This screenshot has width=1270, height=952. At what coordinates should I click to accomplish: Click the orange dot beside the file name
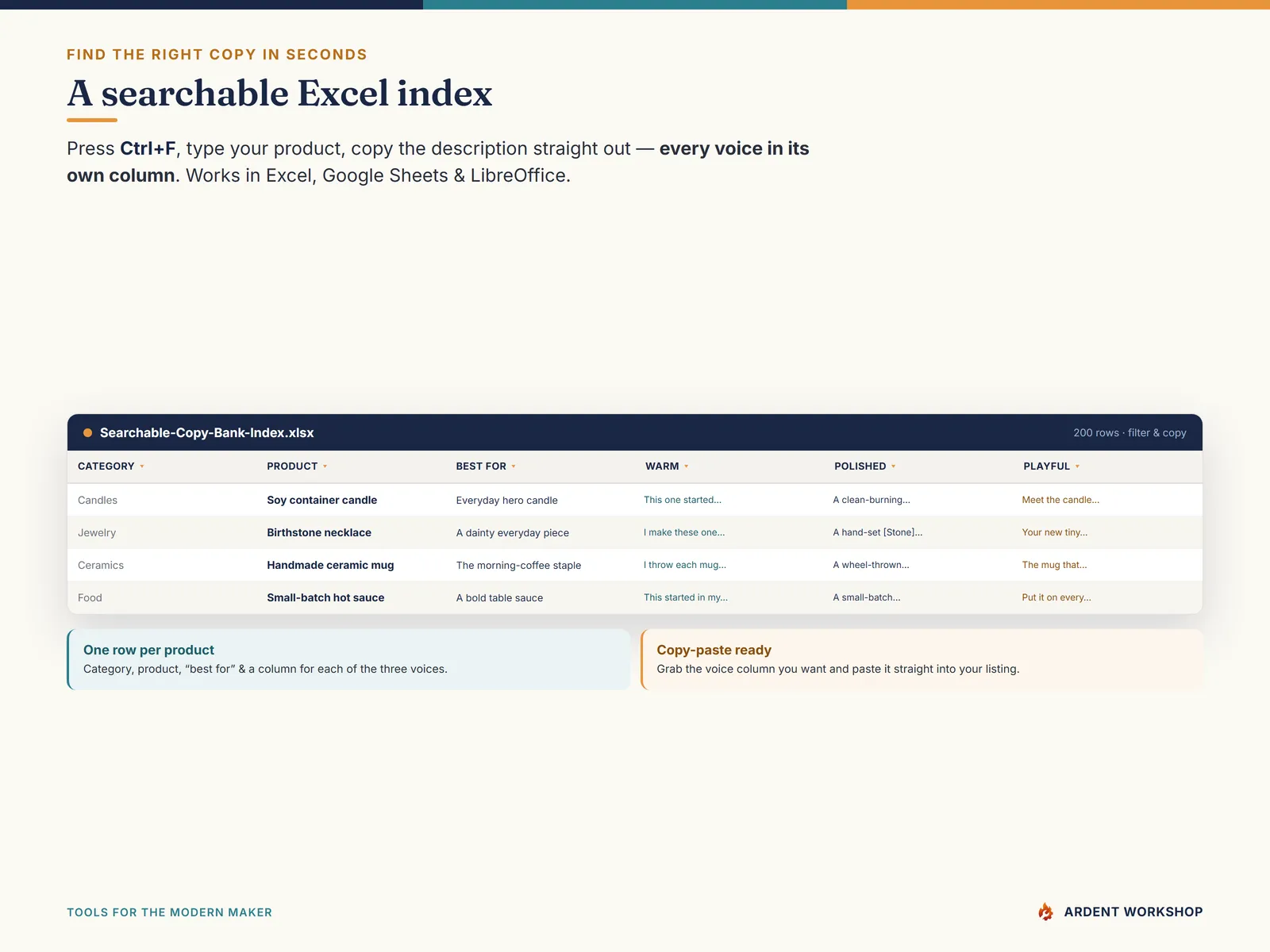[88, 432]
